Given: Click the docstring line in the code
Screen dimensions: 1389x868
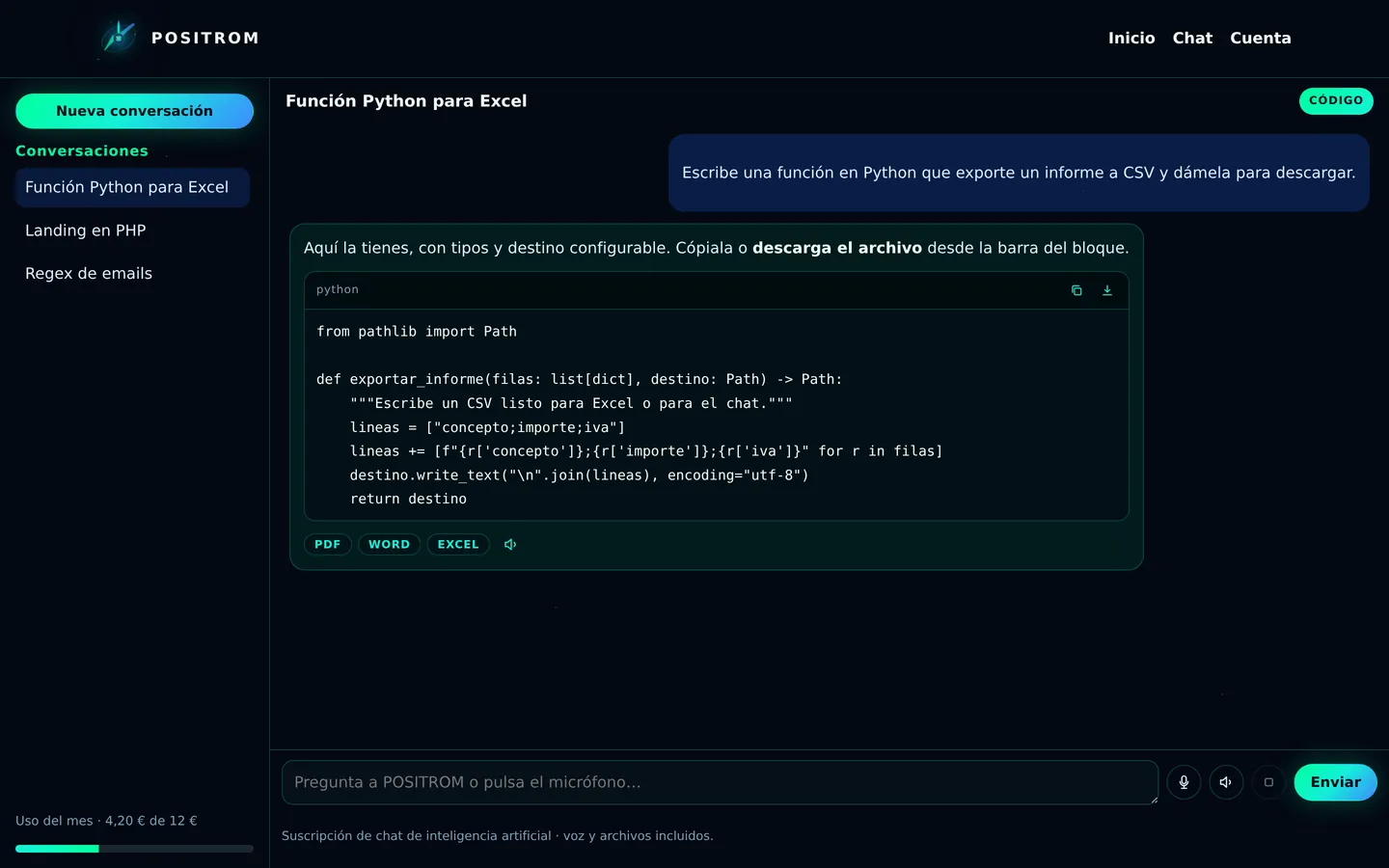Looking at the screenshot, I should point(571,403).
